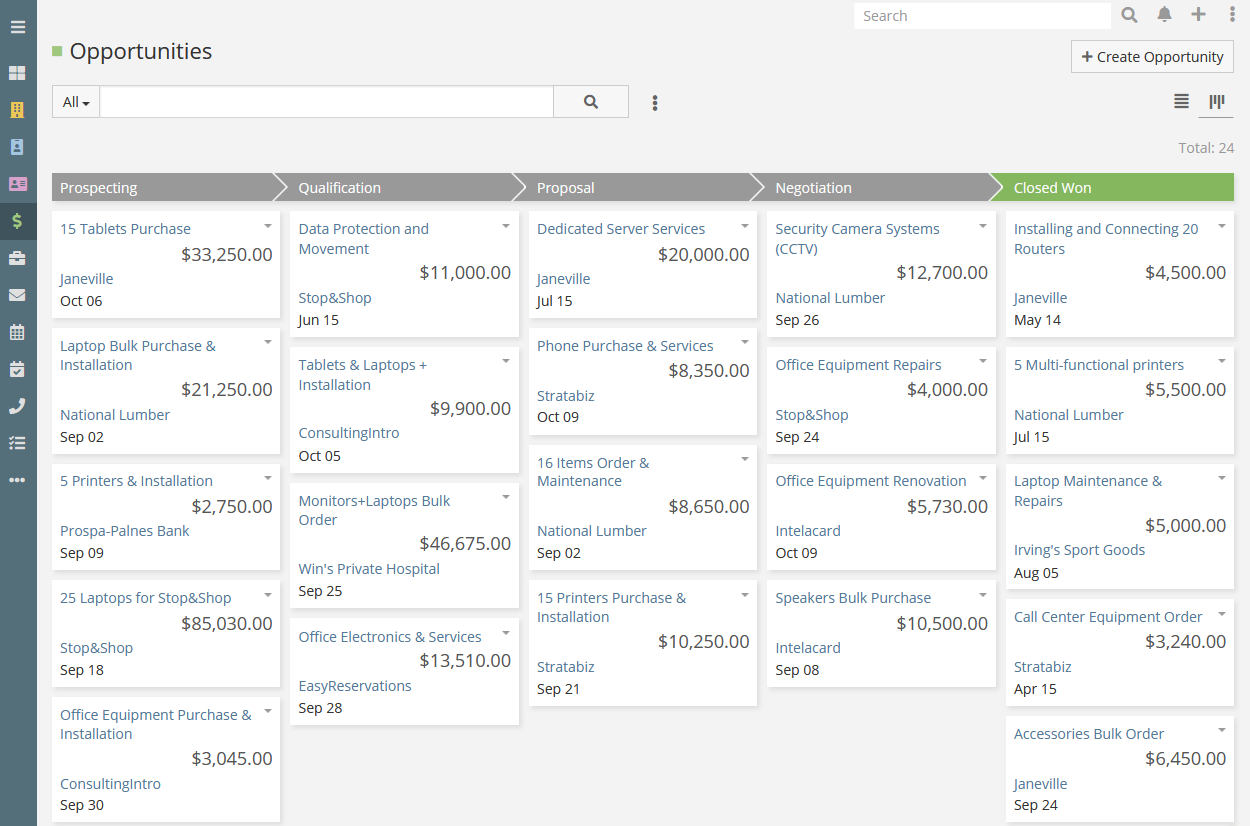Image resolution: width=1250 pixels, height=826 pixels.
Task: Open dropdown arrow on 15 Tablets Purchase card
Action: tap(268, 226)
